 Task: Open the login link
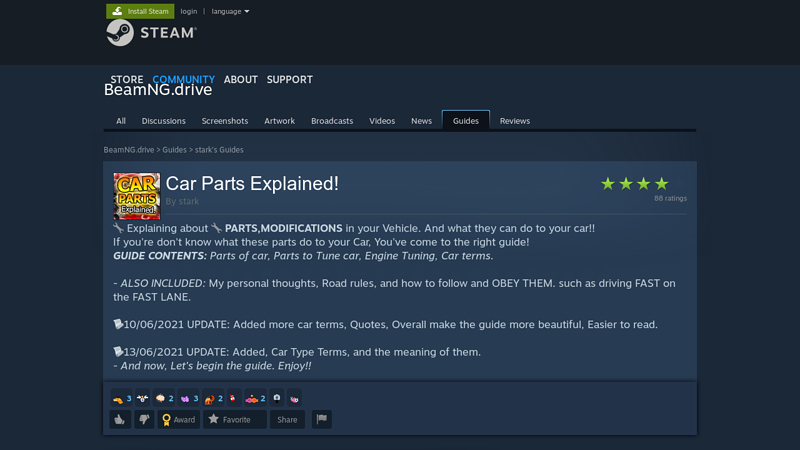189,11
